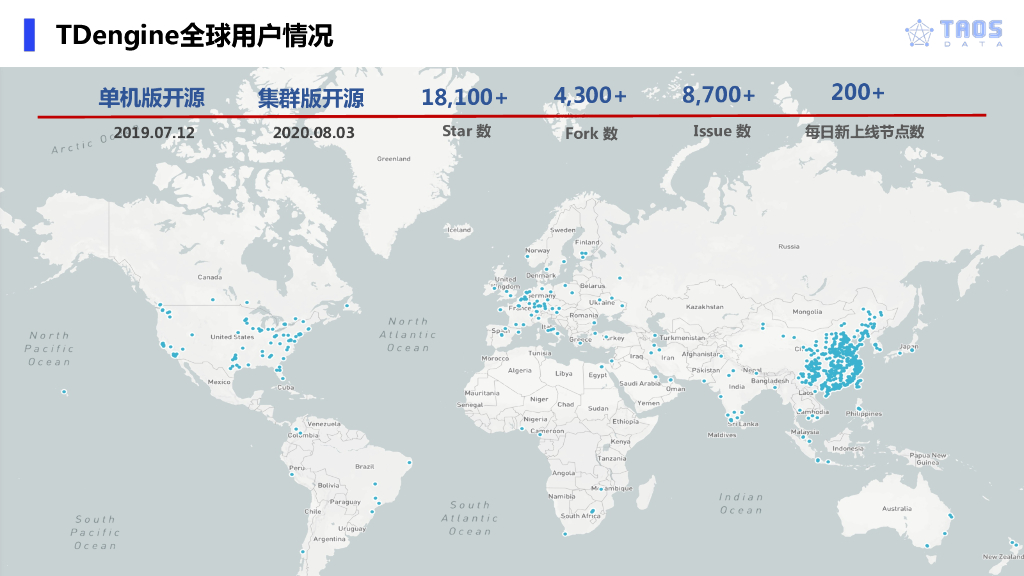Select the '集群版开源' heading
The width and height of the screenshot is (1024, 576).
311,99
